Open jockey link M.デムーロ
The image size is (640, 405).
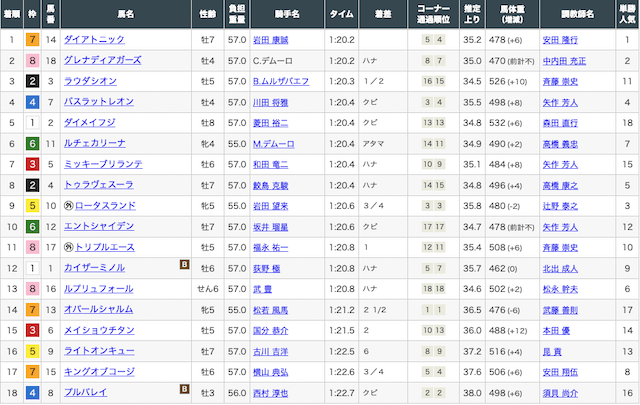click(x=273, y=144)
